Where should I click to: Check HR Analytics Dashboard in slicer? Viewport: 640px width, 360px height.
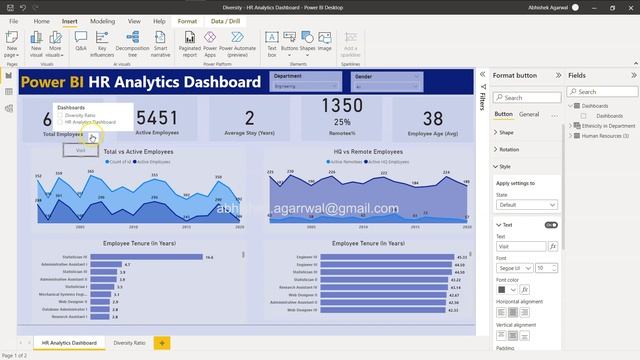60,122
